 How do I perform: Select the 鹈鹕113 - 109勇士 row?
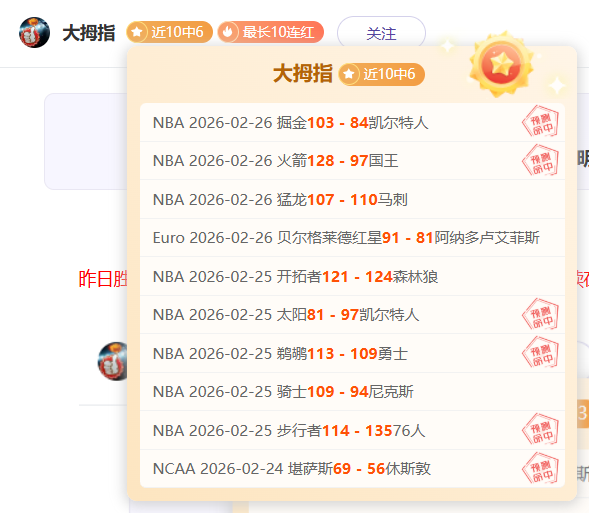coord(352,353)
